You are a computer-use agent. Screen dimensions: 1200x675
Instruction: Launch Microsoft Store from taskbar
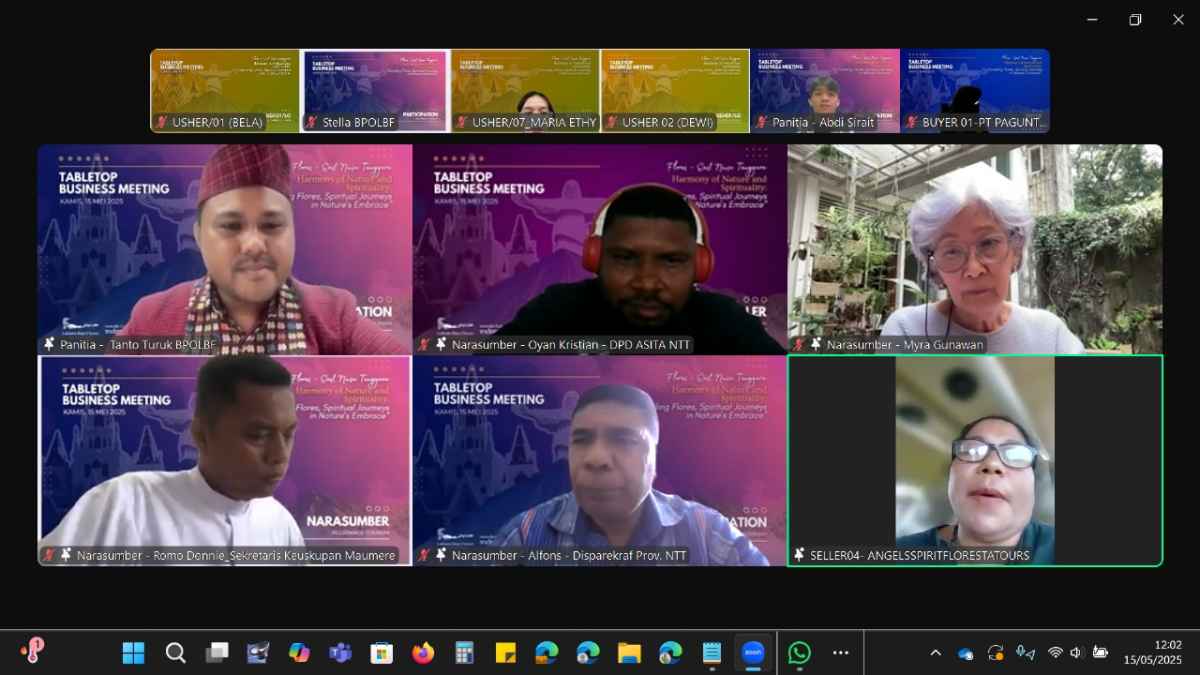pyautogui.click(x=382, y=653)
